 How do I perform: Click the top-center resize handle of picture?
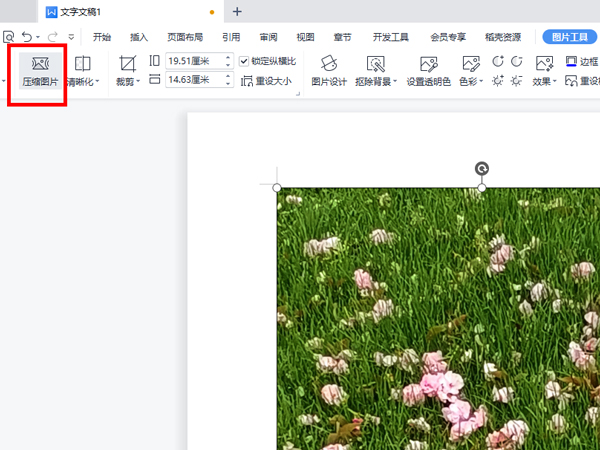click(482, 188)
